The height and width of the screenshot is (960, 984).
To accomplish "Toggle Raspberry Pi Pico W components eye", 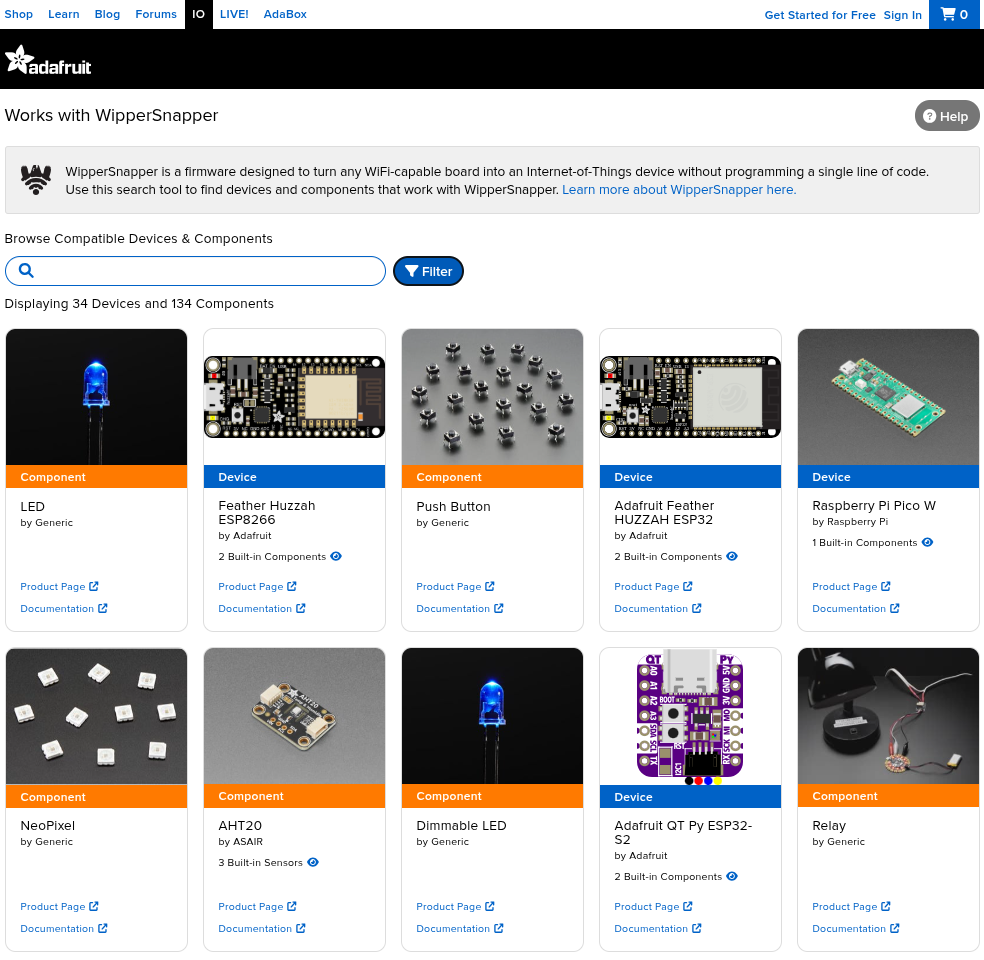I will 927,543.
